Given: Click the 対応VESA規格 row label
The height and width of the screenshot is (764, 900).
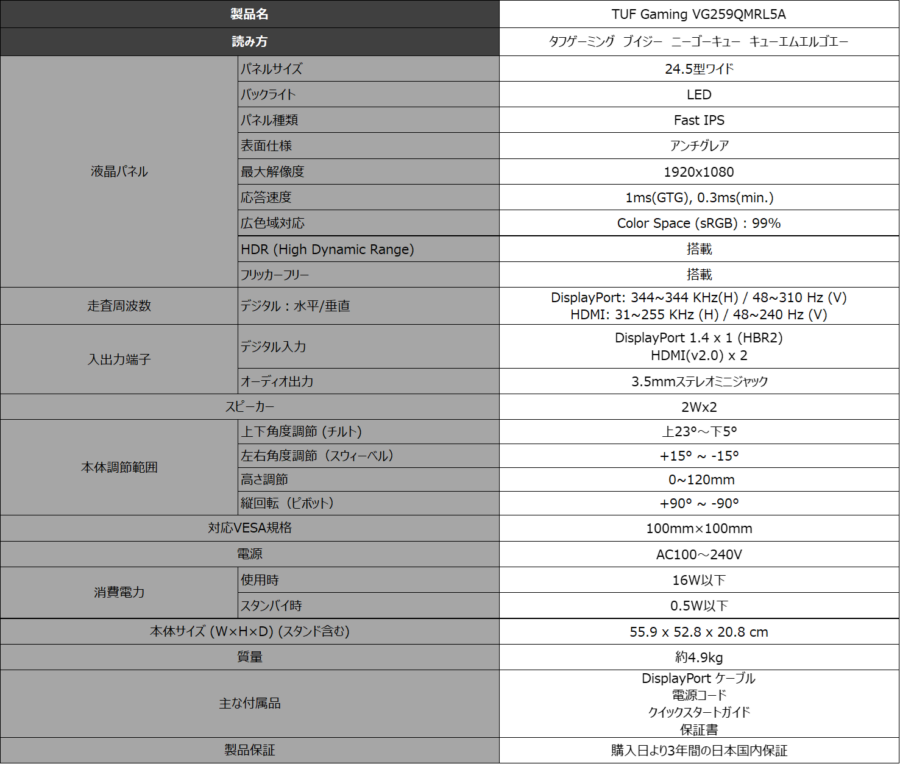Looking at the screenshot, I should click(249, 527).
